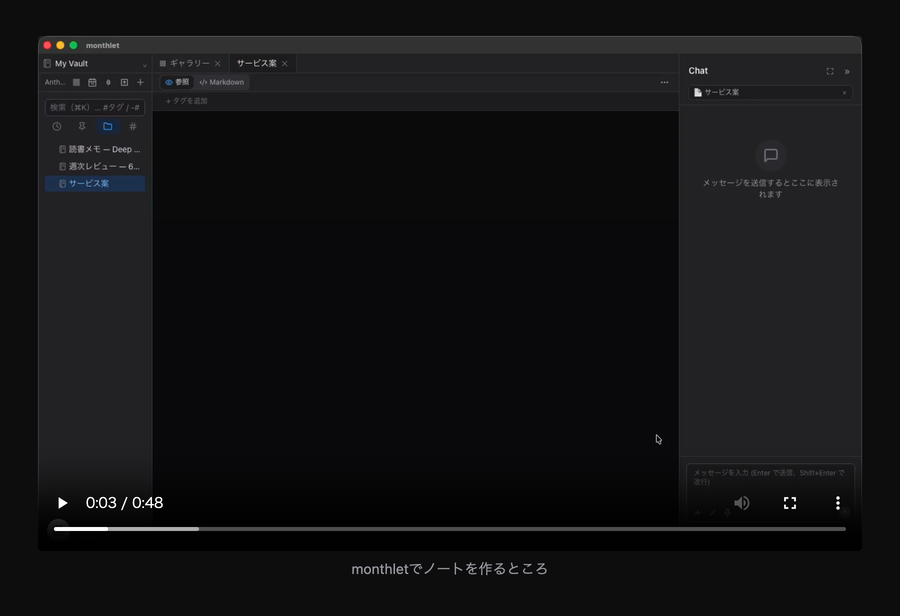Click the diamond-shaped icon in sidebar toolbar
The width and height of the screenshot is (900, 616).
pos(108,82)
